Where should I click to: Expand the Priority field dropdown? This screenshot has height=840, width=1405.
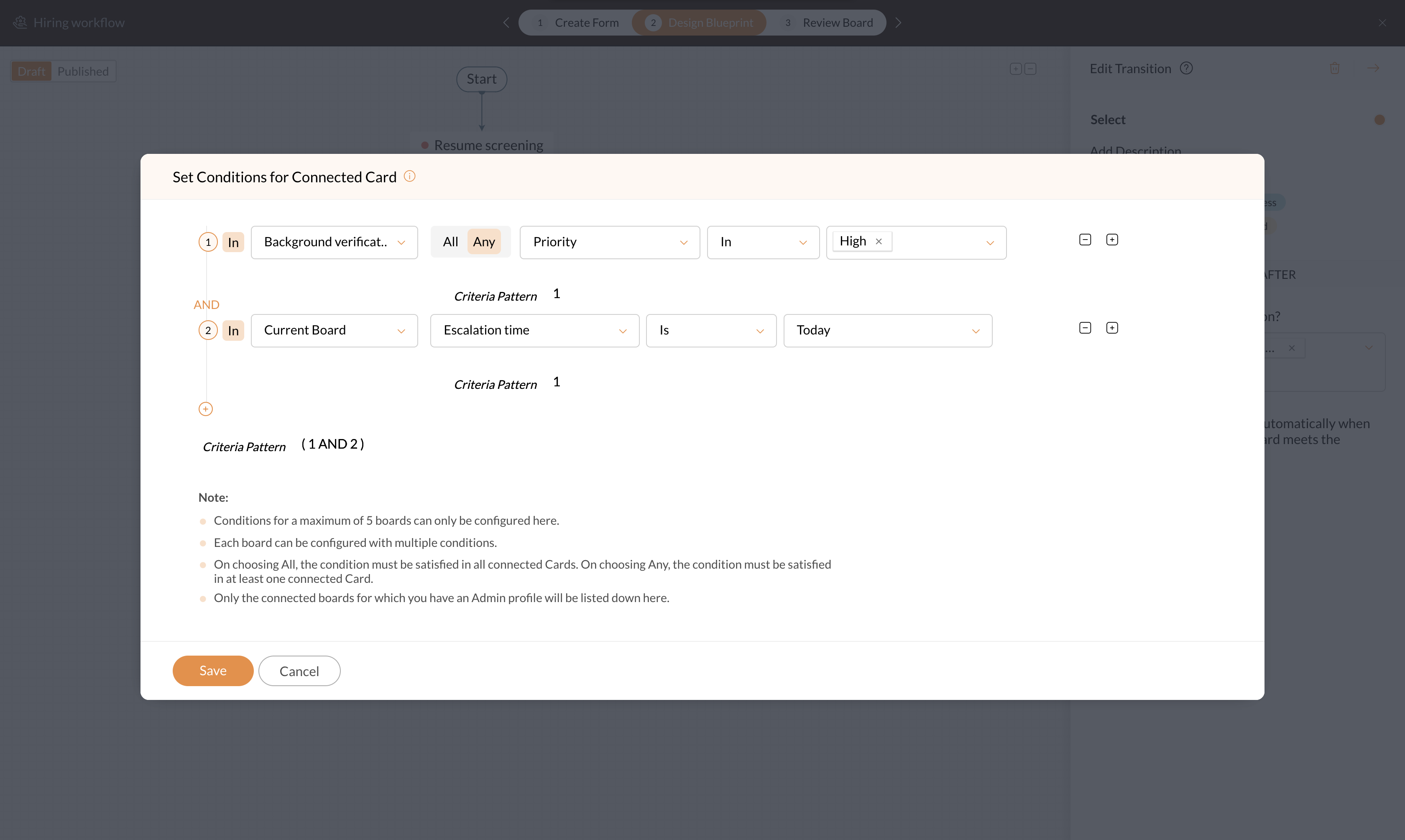[609, 242]
